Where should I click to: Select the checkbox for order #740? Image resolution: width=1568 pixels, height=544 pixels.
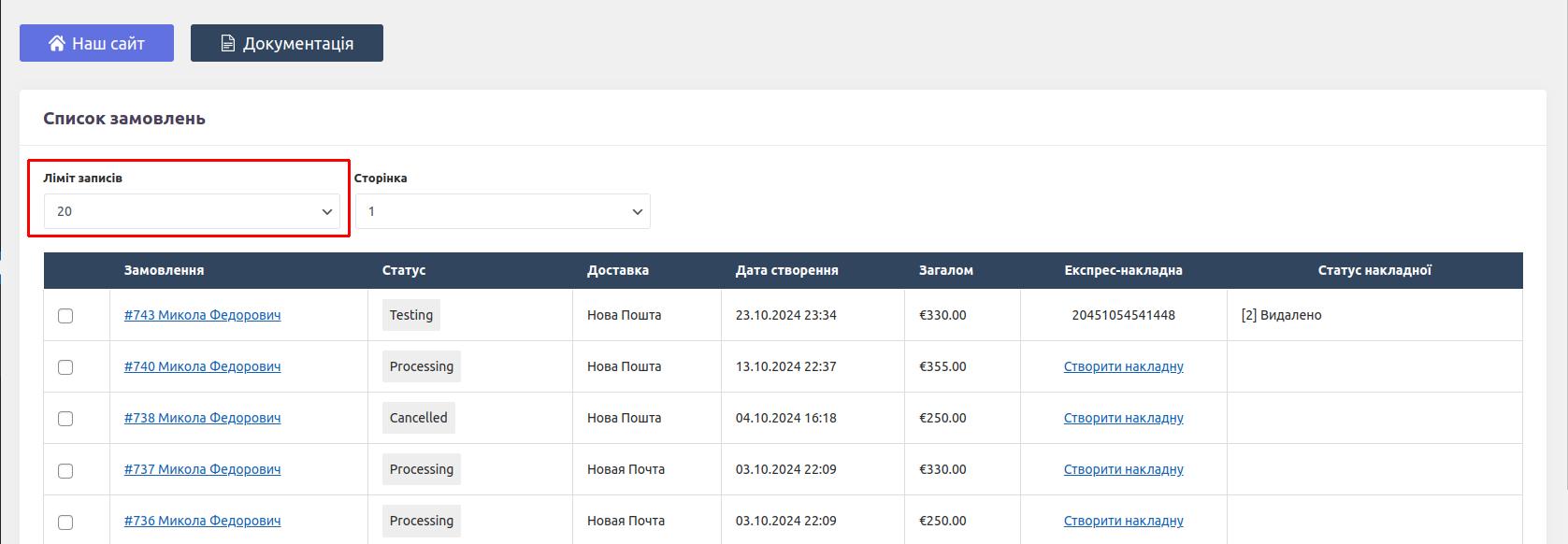(x=65, y=367)
